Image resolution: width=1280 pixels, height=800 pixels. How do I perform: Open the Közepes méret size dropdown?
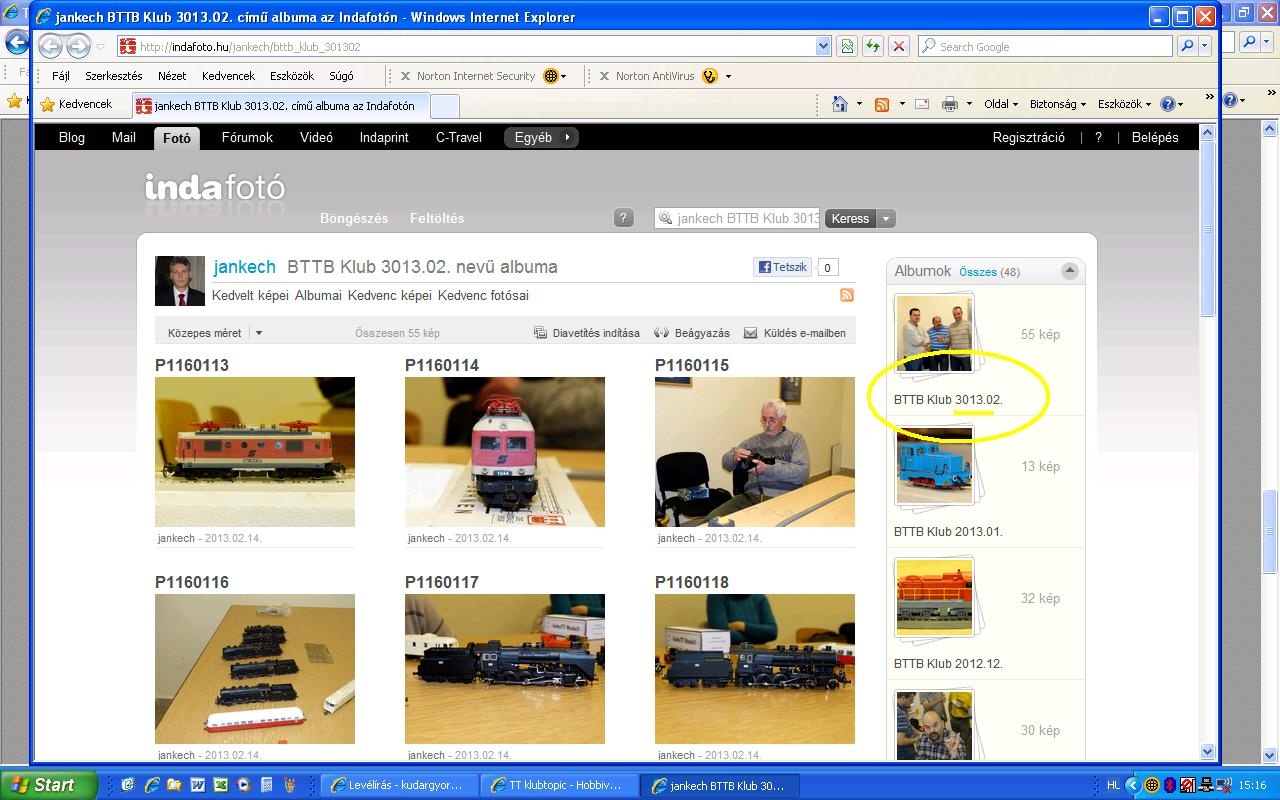coord(258,333)
